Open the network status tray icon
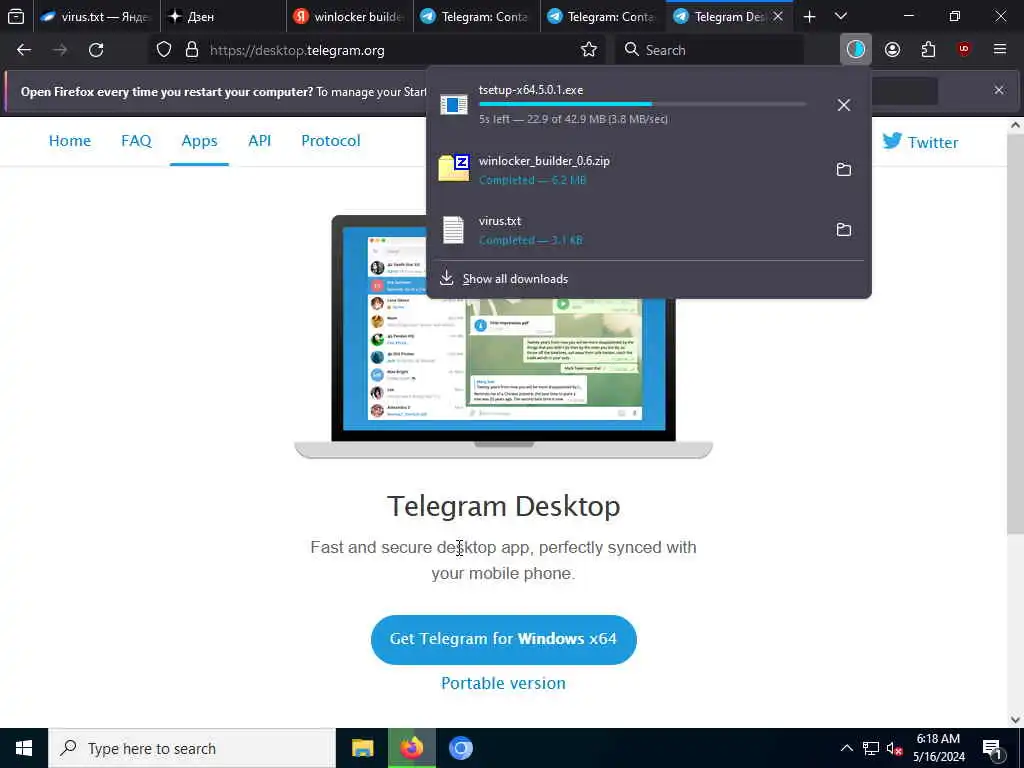The image size is (1024, 768). pos(871,748)
